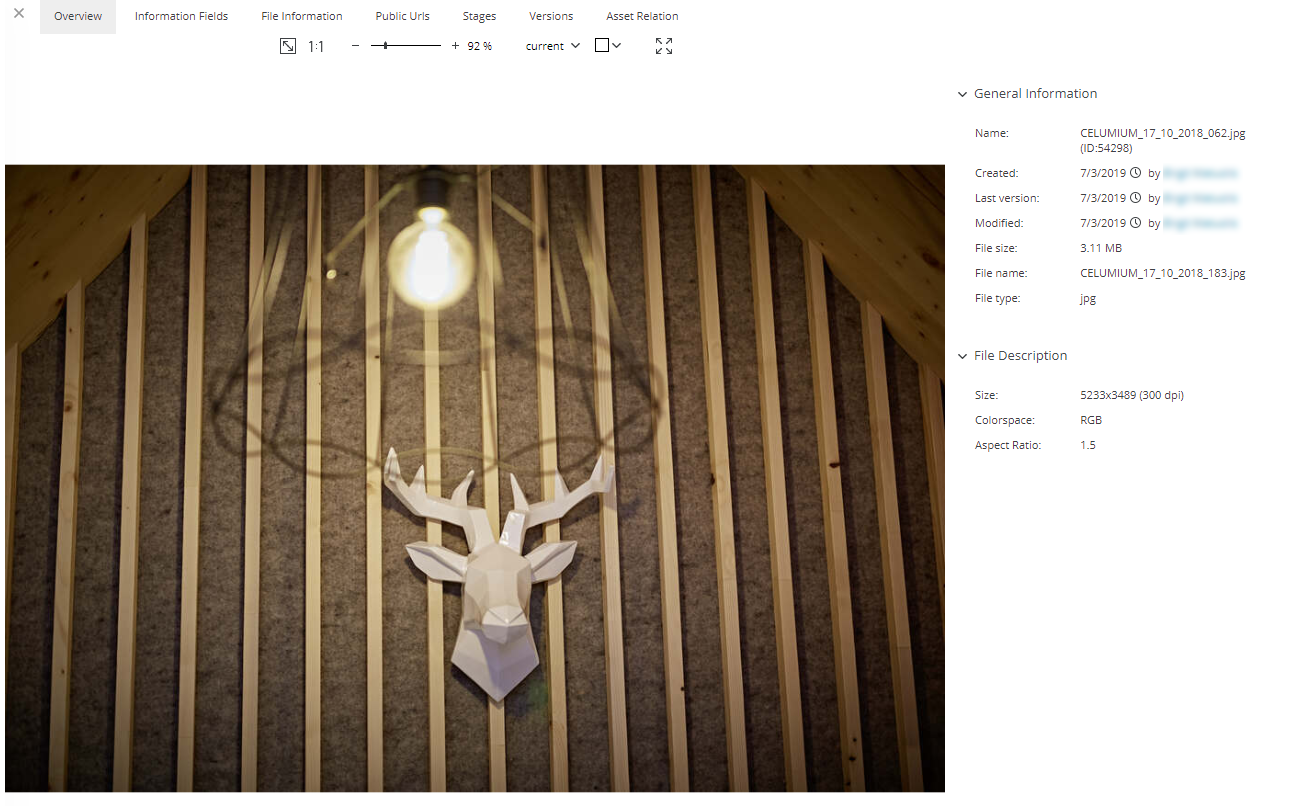1296x806 pixels.
Task: Open the current version dropdown
Action: coord(553,46)
